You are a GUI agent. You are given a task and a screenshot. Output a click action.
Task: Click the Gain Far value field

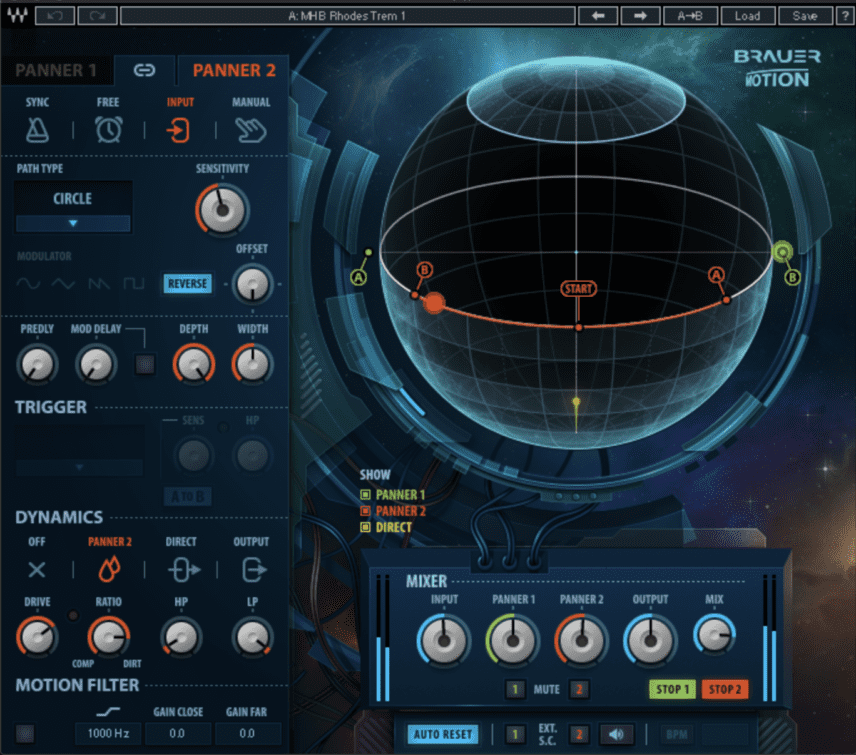pyautogui.click(x=247, y=733)
